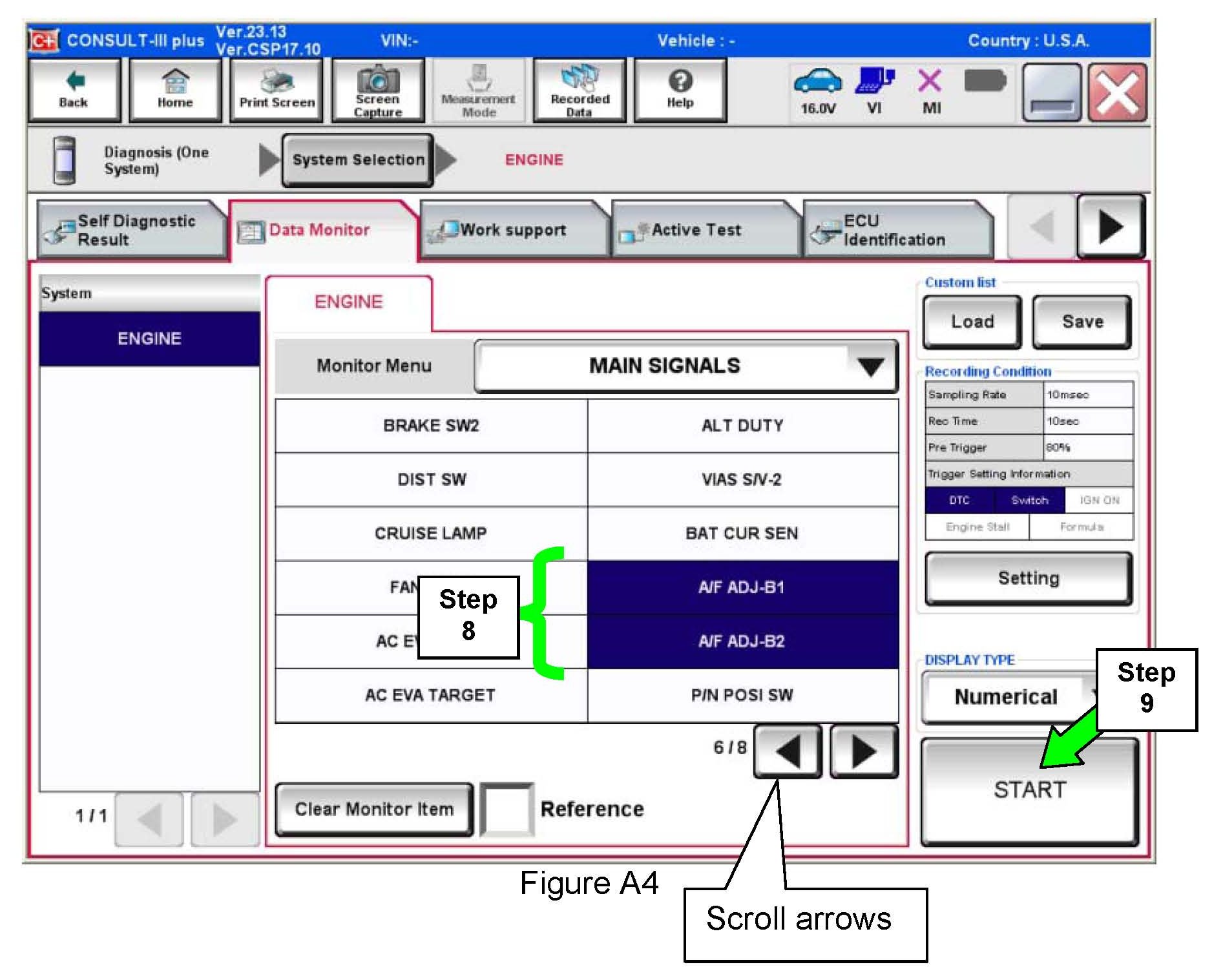Image resolution: width=1223 pixels, height=980 pixels.
Task: Toggle the DTC trigger setting
Action: pos(959,500)
